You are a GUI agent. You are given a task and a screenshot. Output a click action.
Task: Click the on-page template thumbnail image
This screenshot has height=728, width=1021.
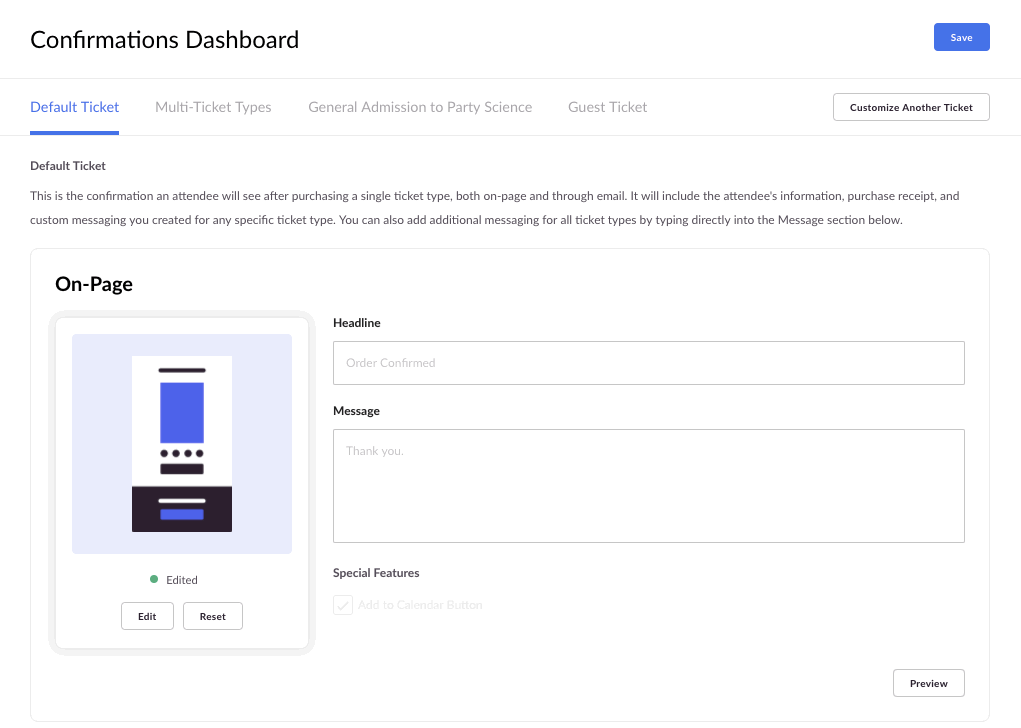coord(182,444)
